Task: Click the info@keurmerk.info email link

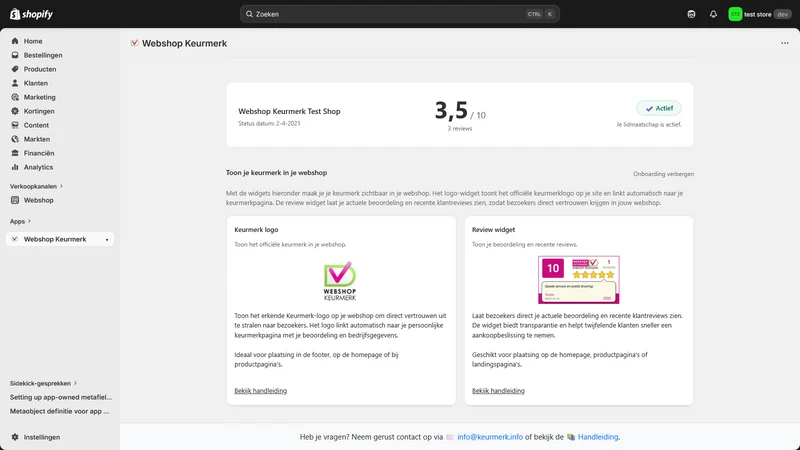Action: point(490,437)
